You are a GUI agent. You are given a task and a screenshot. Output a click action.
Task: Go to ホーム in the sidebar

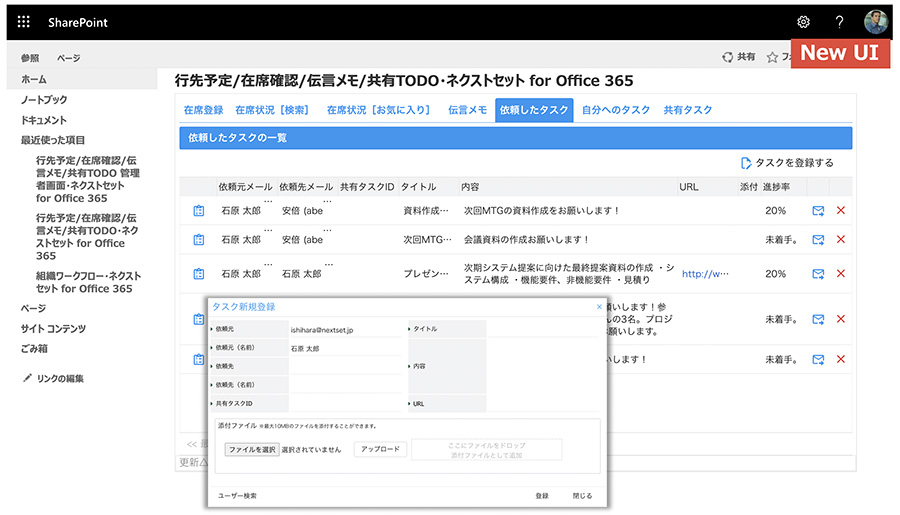coord(82,79)
